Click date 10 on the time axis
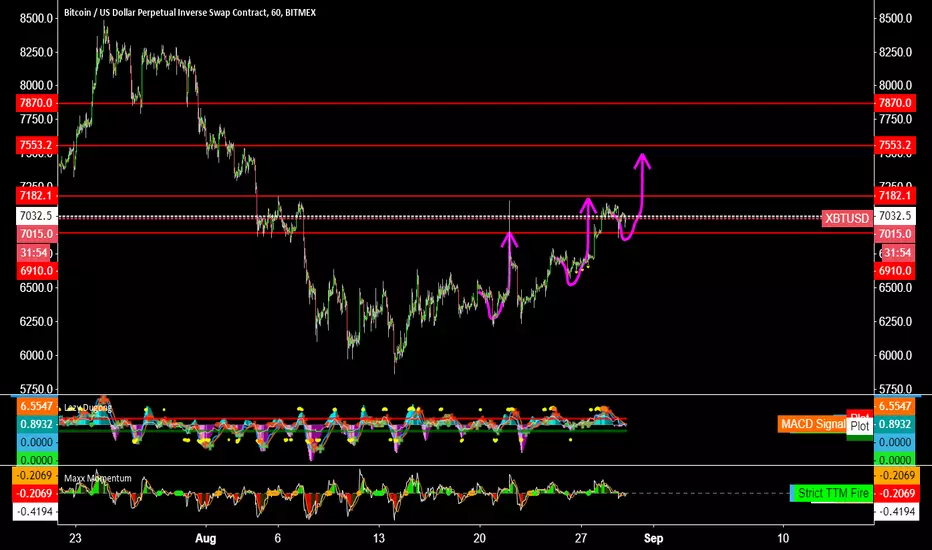This screenshot has width=932, height=550. pyautogui.click(x=783, y=539)
